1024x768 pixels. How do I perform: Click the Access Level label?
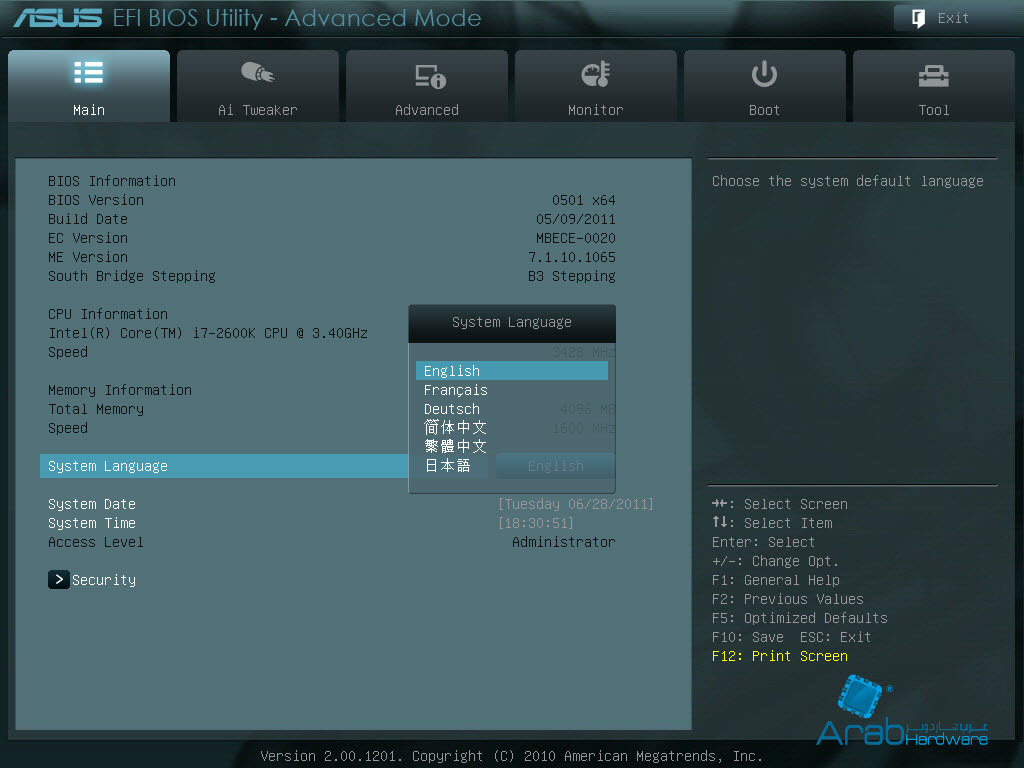coord(95,542)
